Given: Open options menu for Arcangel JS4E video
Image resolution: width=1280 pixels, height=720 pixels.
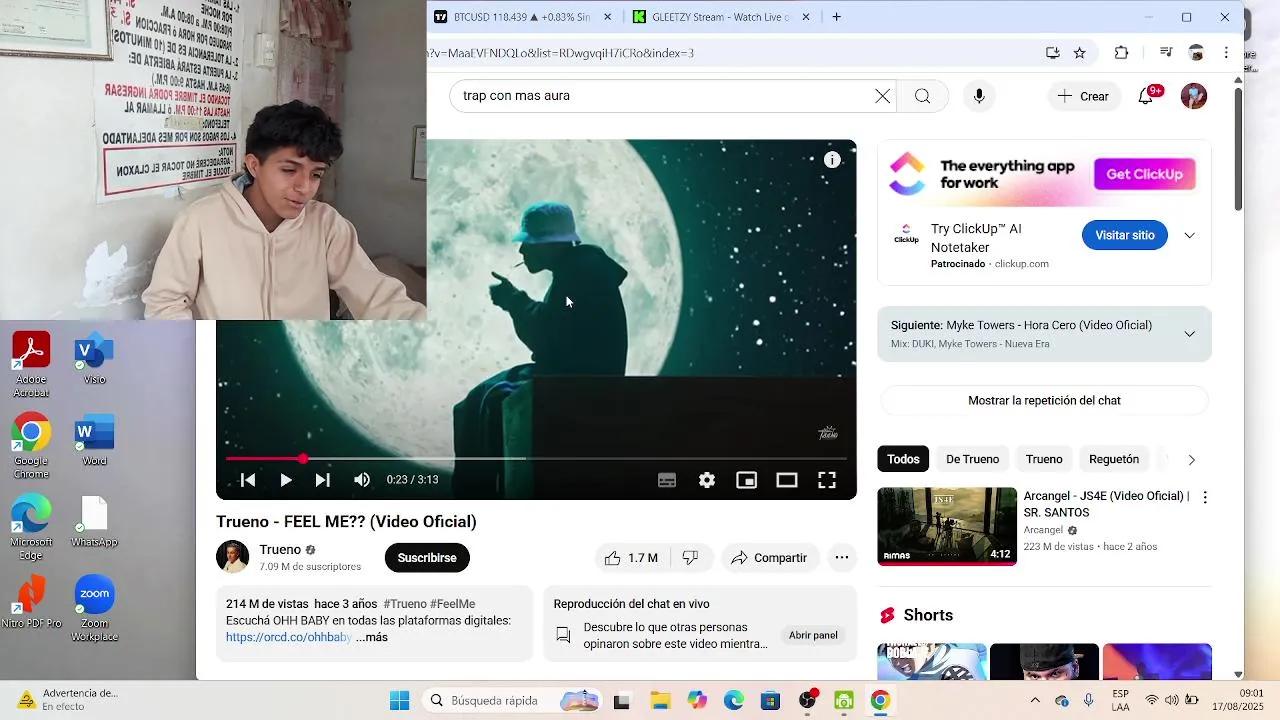Looking at the screenshot, I should coord(1205,497).
